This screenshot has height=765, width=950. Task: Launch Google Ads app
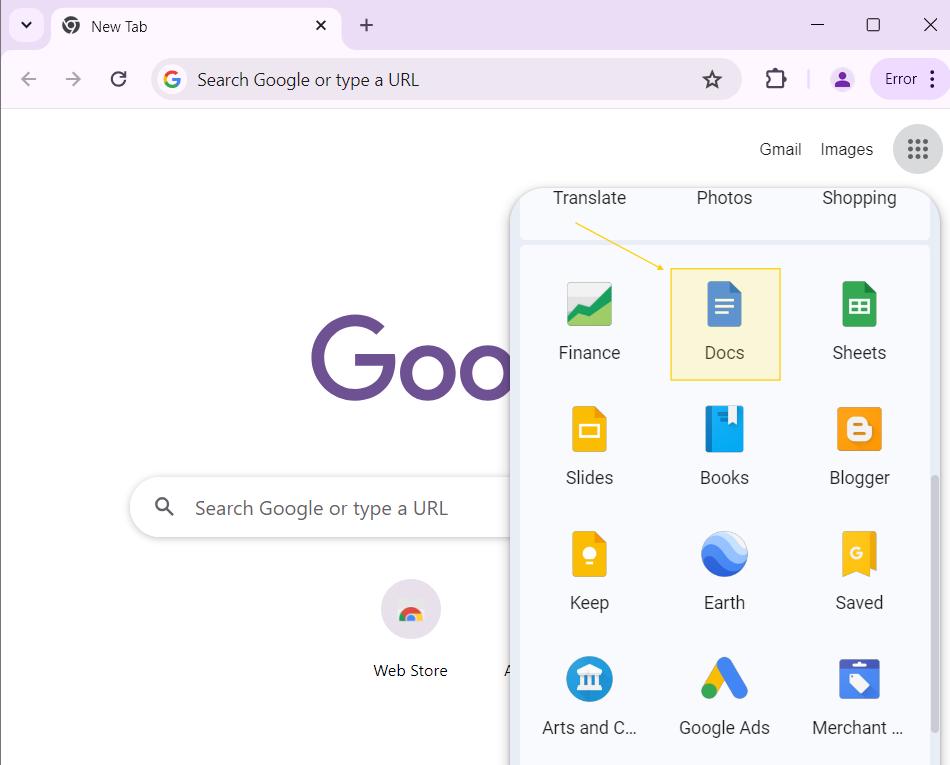coord(724,697)
